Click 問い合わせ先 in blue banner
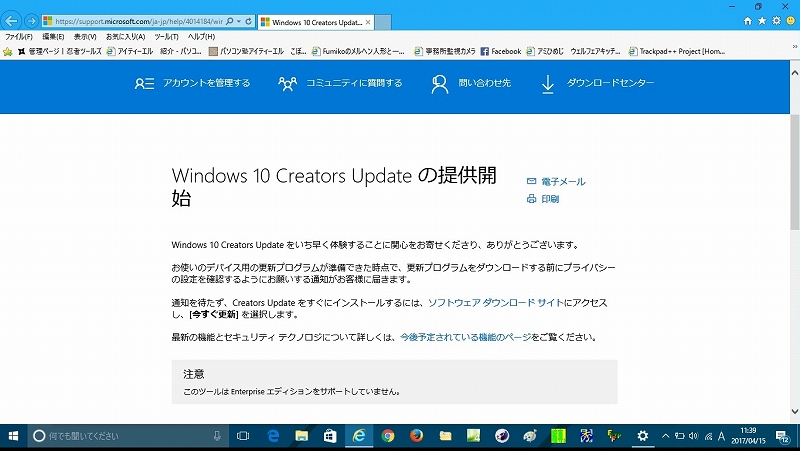800x451 pixels. click(x=470, y=83)
